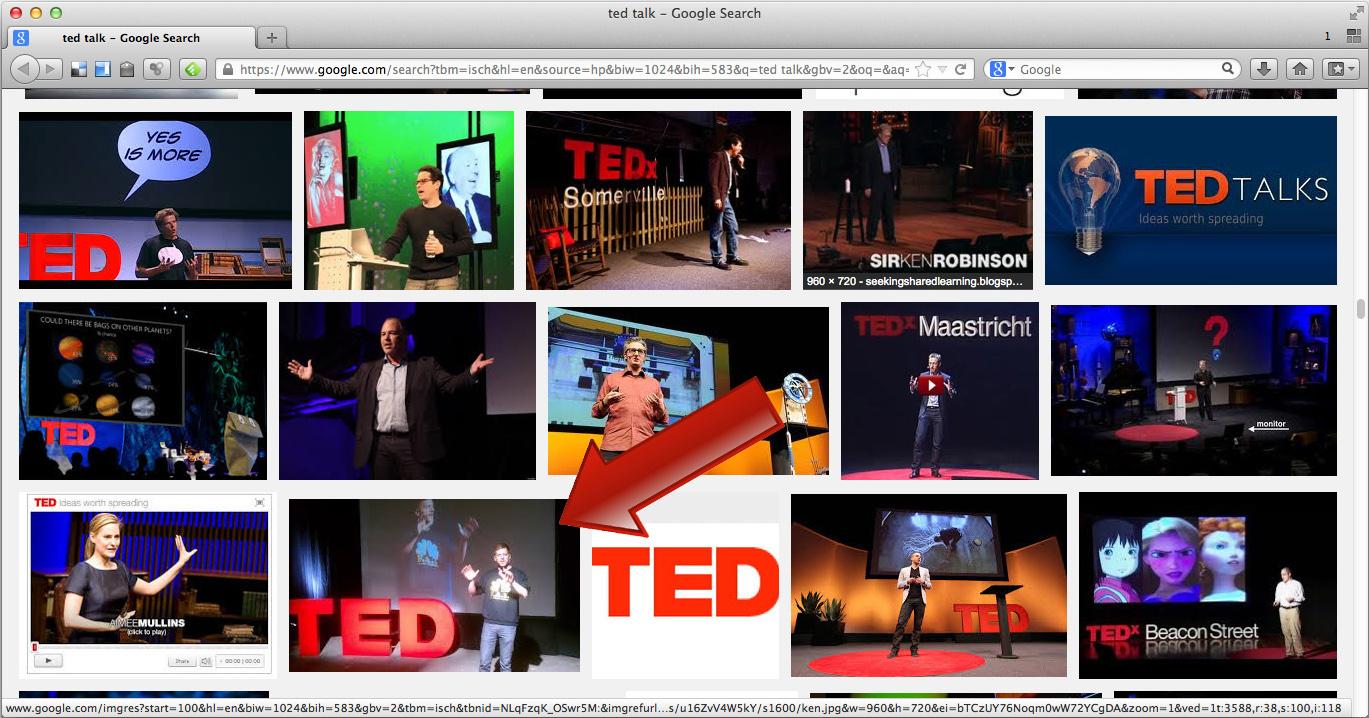Select the "ted talk – Google Search" tab
Image resolution: width=1369 pixels, height=718 pixels.
[x=130, y=38]
